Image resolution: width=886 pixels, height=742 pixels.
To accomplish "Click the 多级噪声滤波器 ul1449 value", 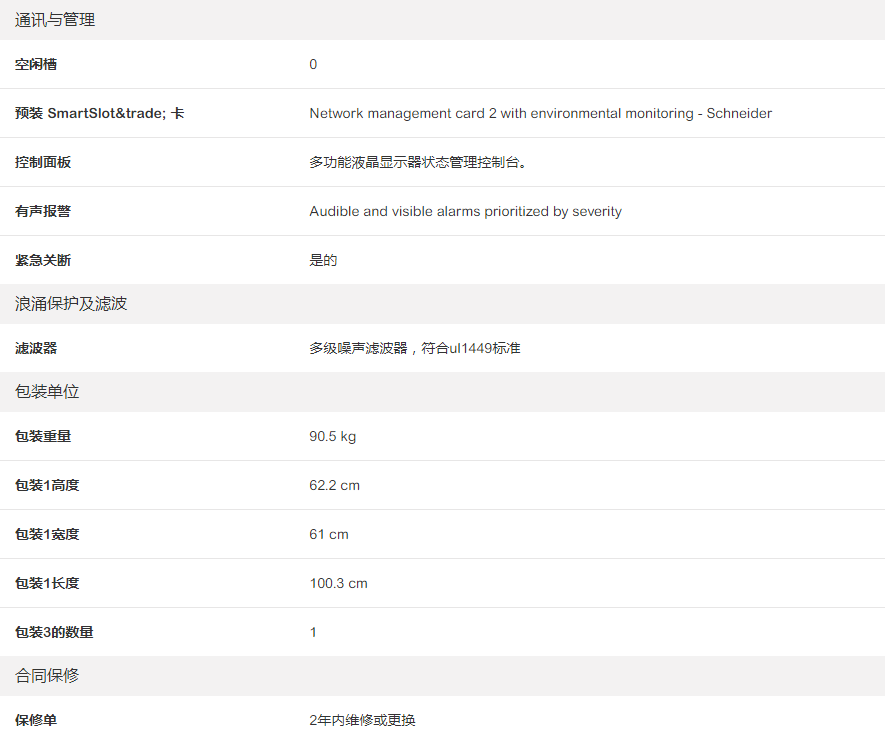I will tap(415, 349).
